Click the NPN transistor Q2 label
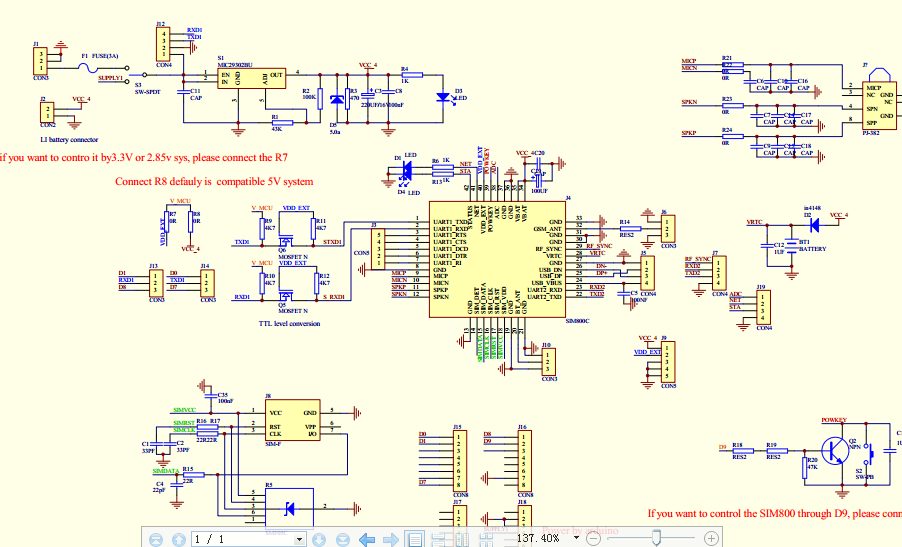 855,447
